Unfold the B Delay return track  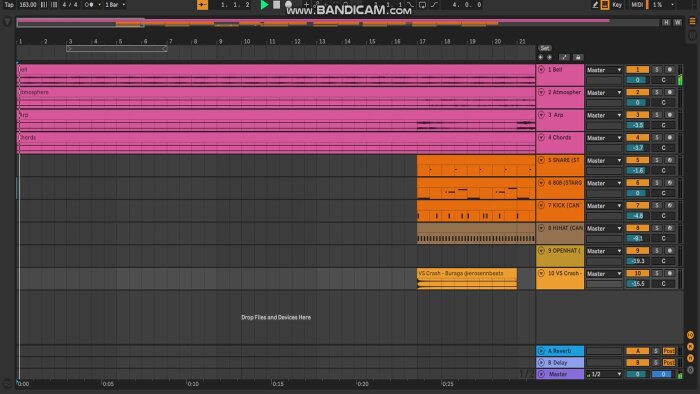tap(541, 363)
